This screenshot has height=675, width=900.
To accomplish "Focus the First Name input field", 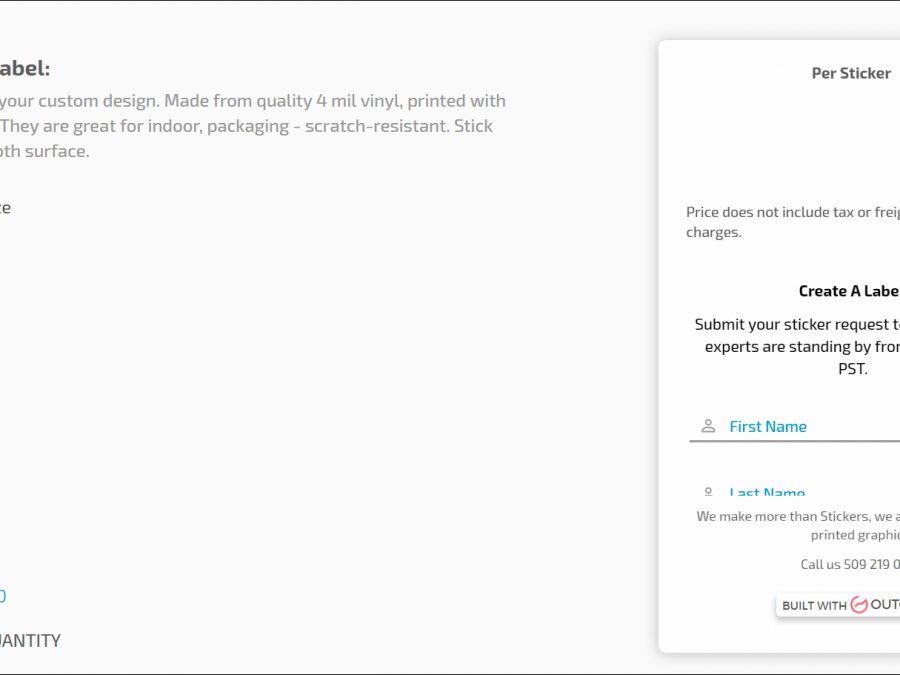I will click(812, 427).
